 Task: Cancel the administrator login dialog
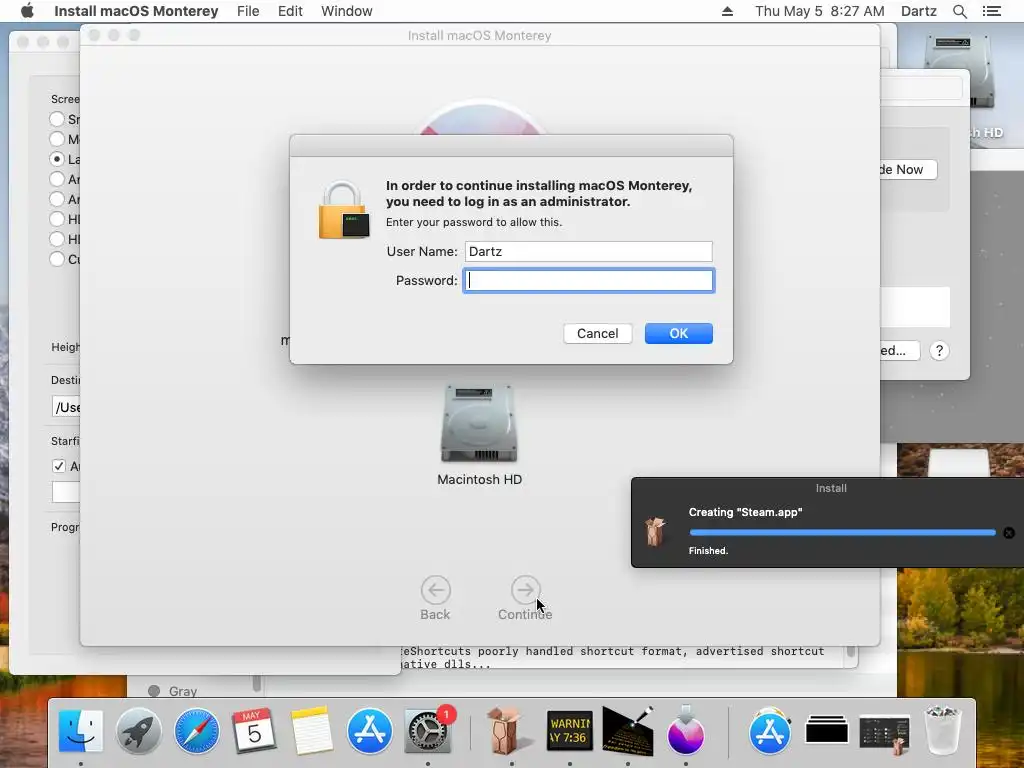point(598,334)
